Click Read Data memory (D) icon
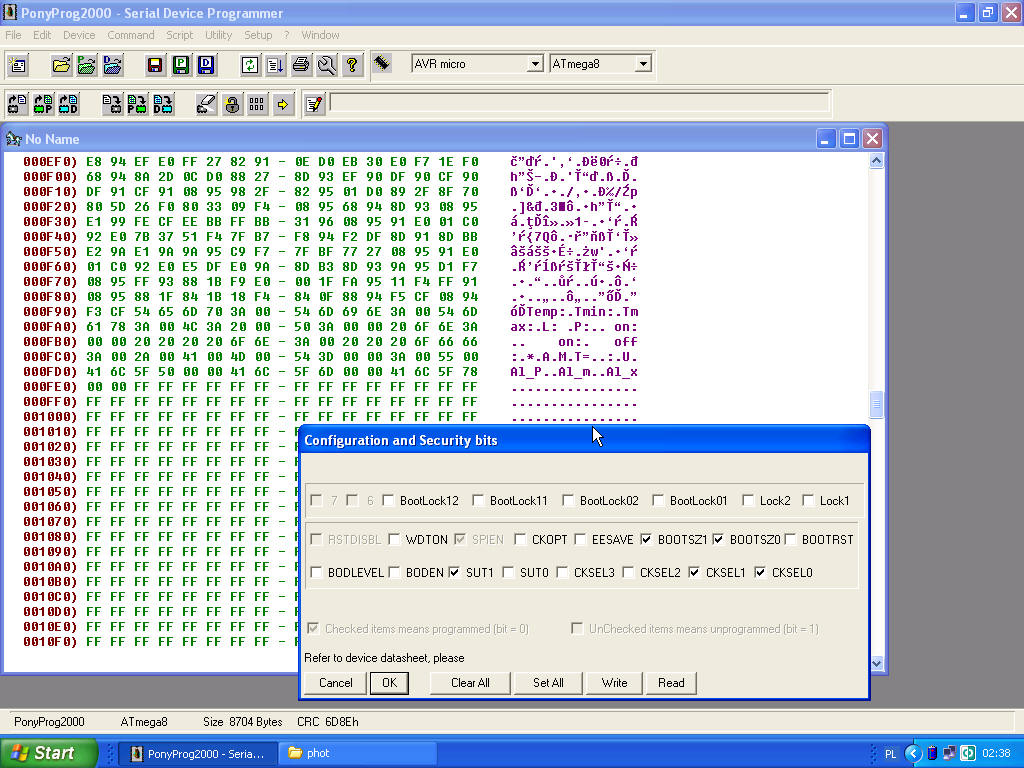Image resolution: width=1024 pixels, height=768 pixels. (x=69, y=104)
